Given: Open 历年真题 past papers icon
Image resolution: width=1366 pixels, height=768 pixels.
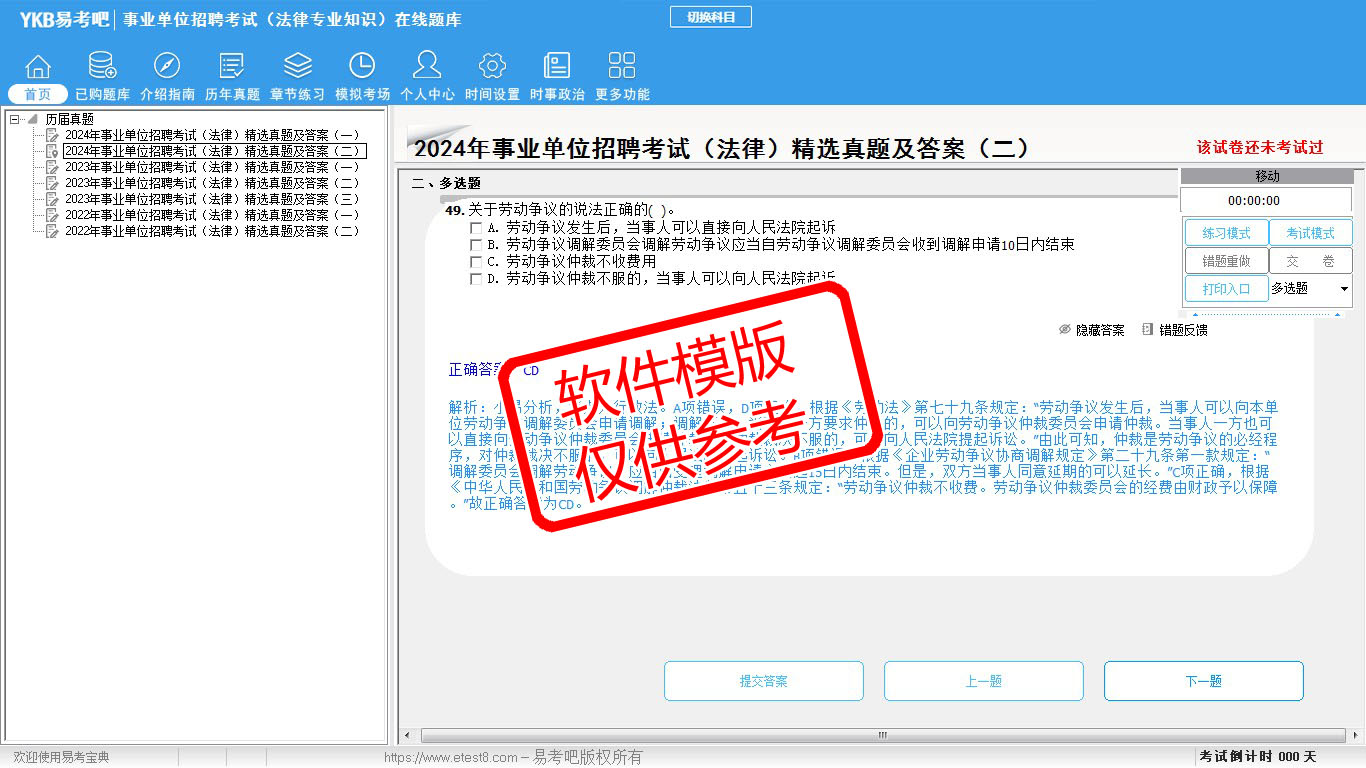Looking at the screenshot, I should [232, 67].
